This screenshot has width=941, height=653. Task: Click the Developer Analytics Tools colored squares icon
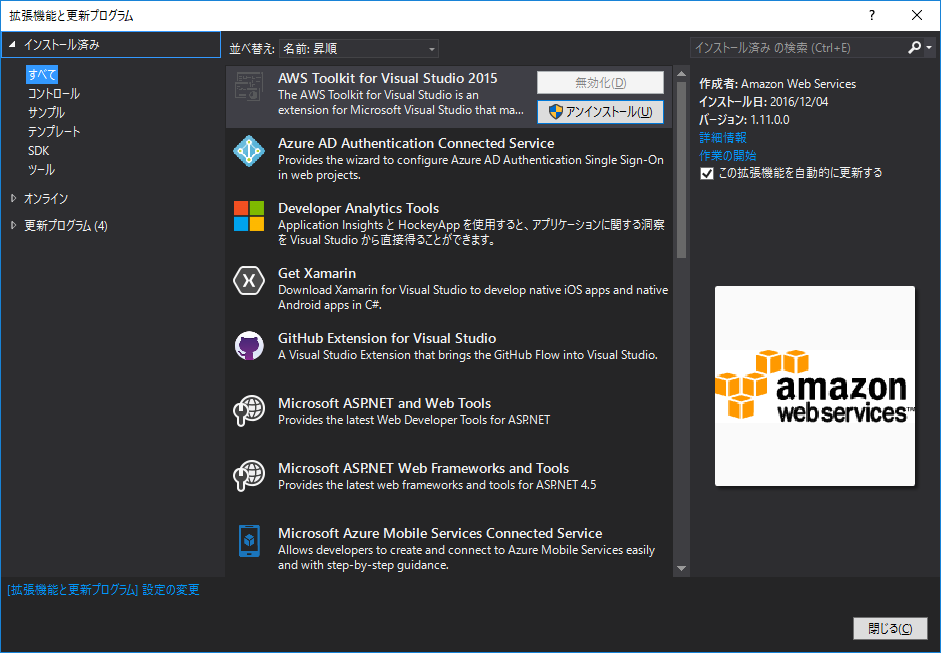[249, 216]
